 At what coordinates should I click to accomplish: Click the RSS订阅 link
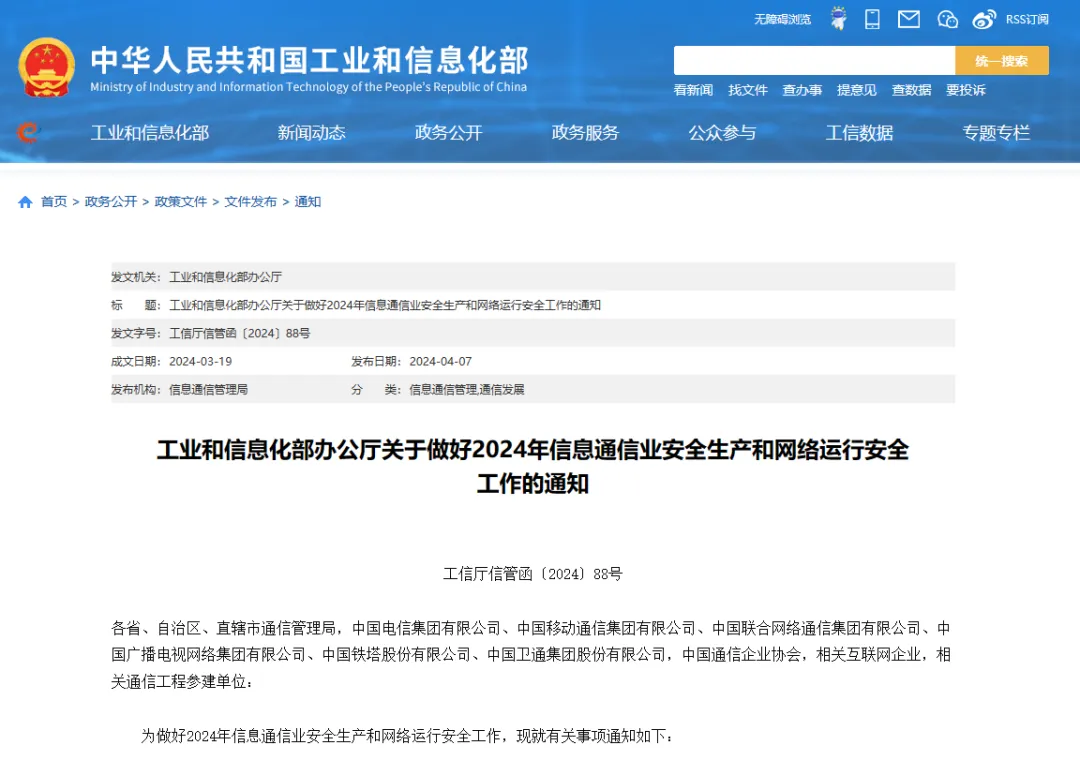point(1027,19)
